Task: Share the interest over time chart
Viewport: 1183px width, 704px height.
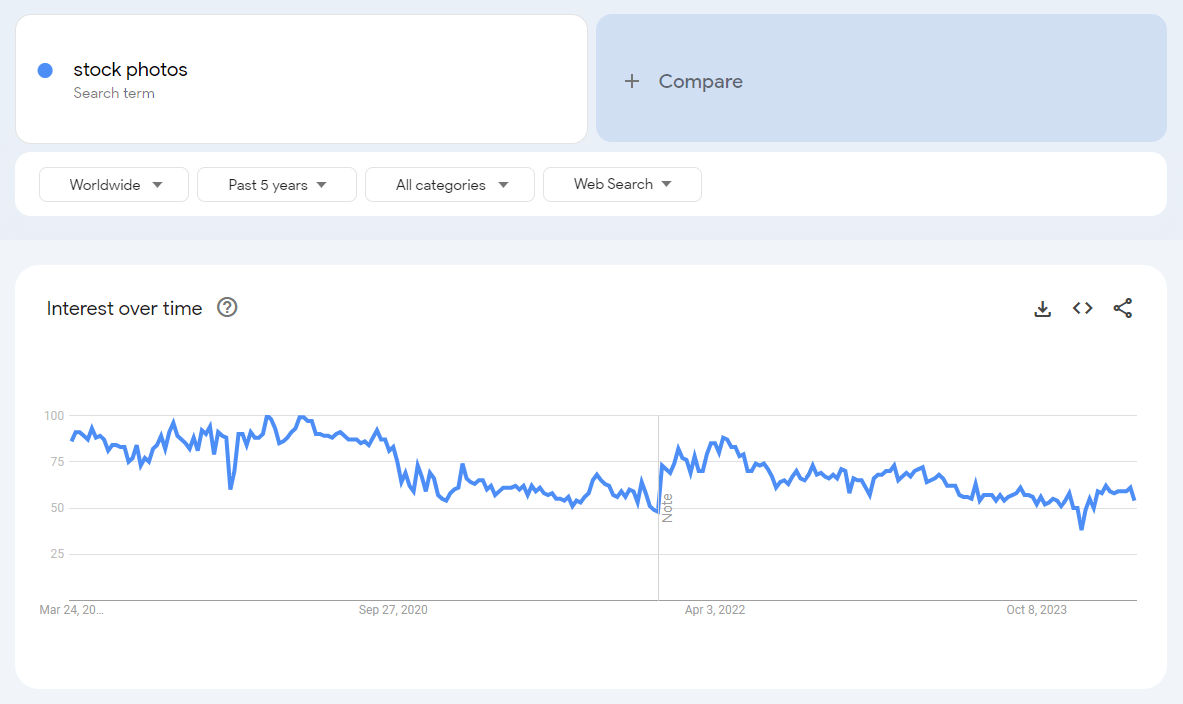Action: [x=1122, y=309]
